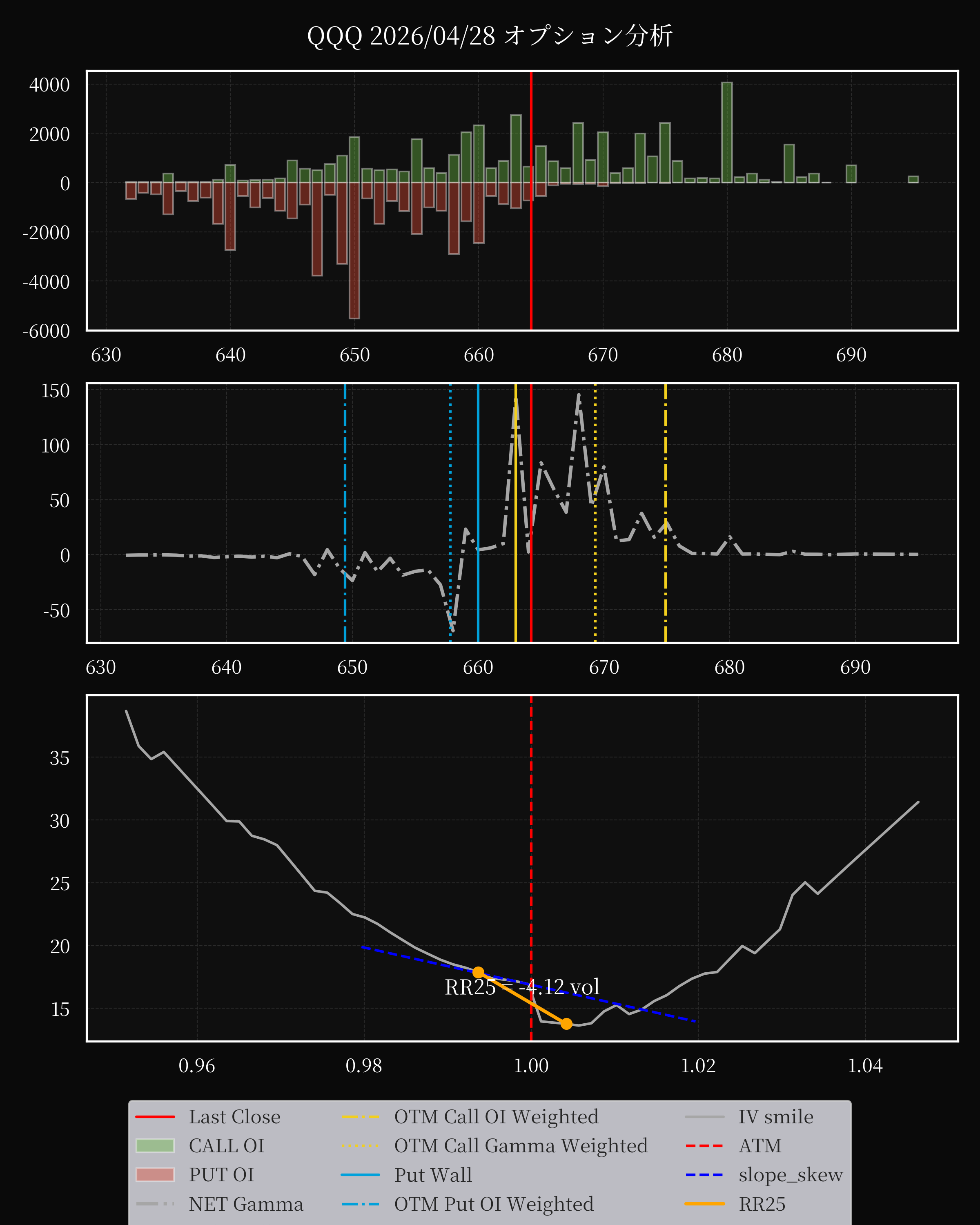
Task: Click the Last Close legend label
Action: point(235,1117)
